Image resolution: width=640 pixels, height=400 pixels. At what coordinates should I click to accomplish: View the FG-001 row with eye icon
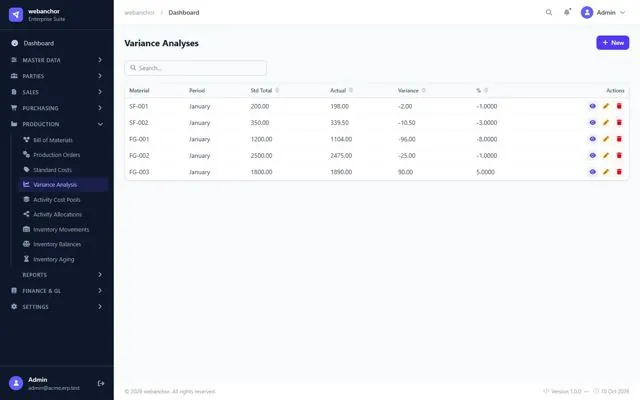[x=593, y=139]
